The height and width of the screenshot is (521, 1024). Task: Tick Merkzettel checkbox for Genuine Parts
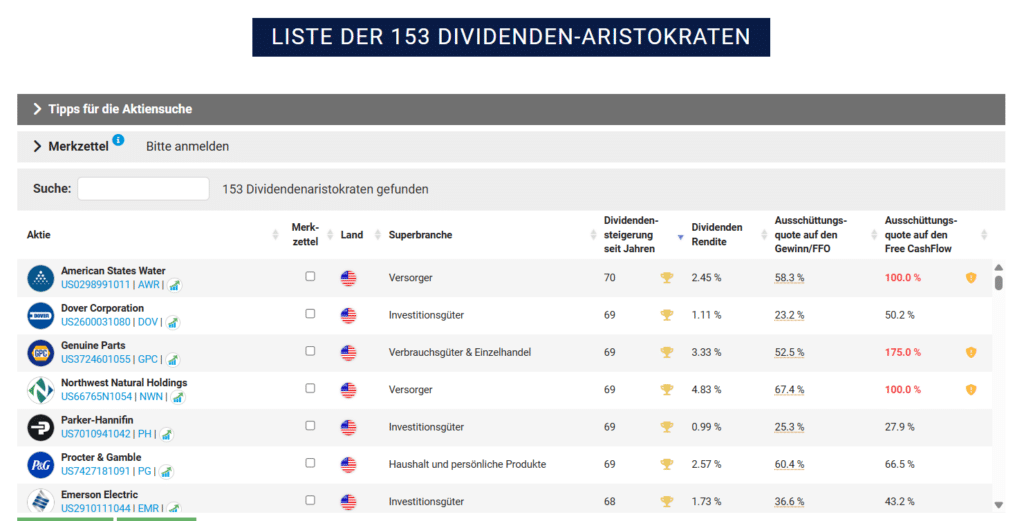310,351
